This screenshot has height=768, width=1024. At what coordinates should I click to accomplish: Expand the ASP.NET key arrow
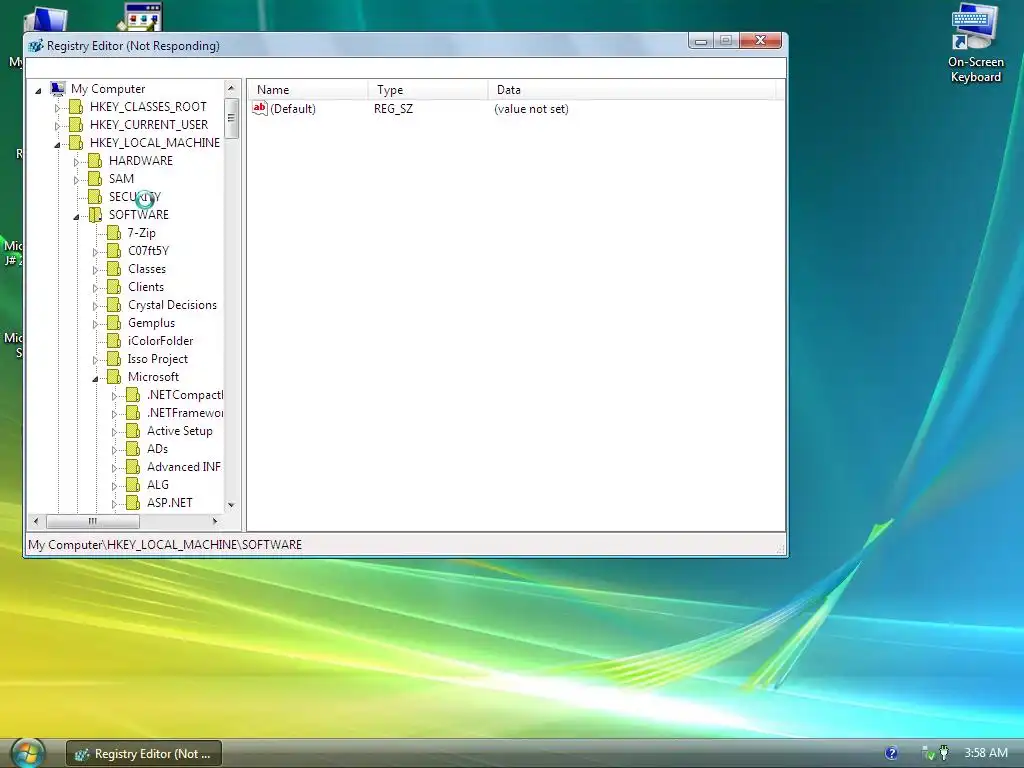(114, 504)
